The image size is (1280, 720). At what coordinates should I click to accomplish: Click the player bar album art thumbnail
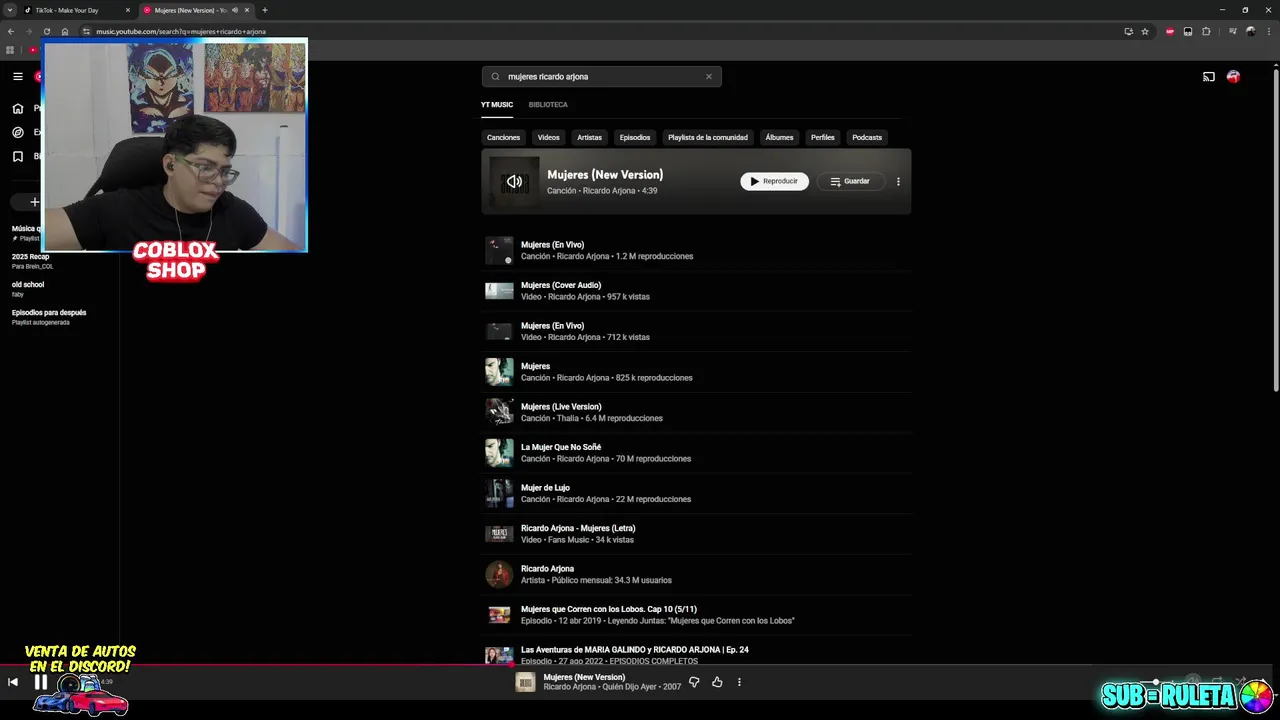525,682
